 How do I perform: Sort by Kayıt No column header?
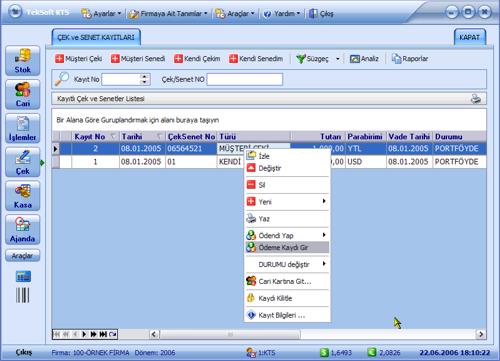[95, 137]
